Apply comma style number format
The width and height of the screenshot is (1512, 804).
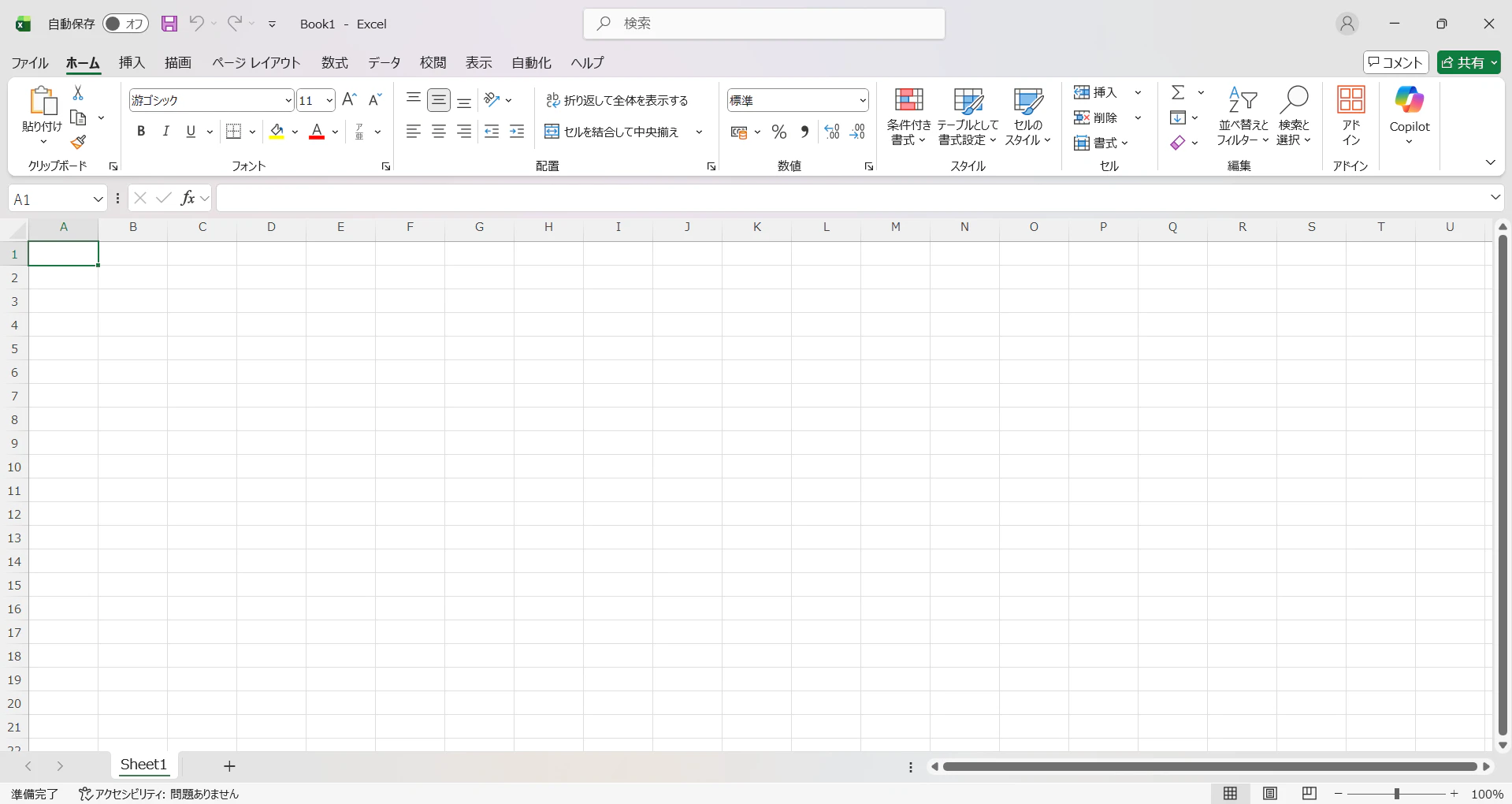click(804, 132)
